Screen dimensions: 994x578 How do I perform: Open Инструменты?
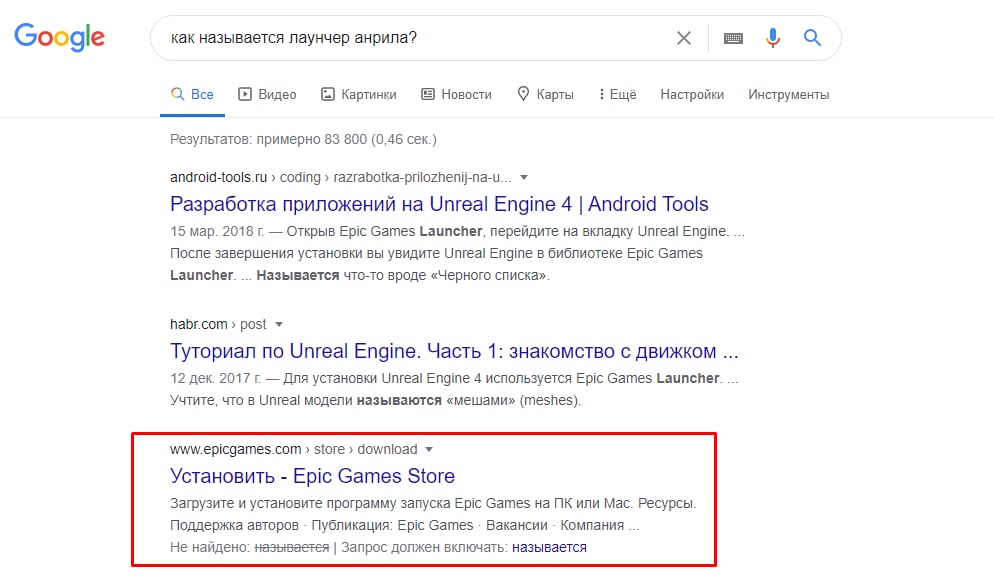[x=789, y=94]
